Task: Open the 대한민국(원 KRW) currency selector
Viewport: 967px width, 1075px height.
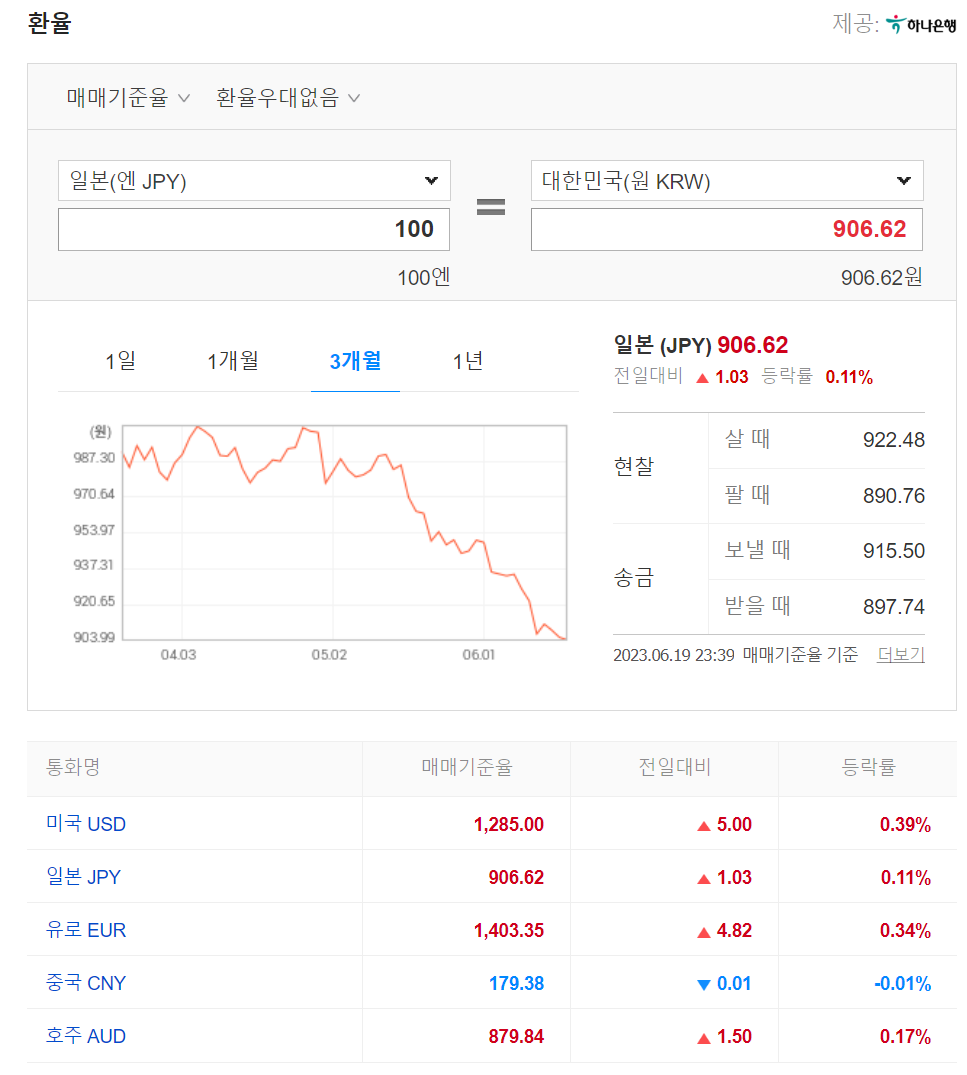Action: pos(727,181)
